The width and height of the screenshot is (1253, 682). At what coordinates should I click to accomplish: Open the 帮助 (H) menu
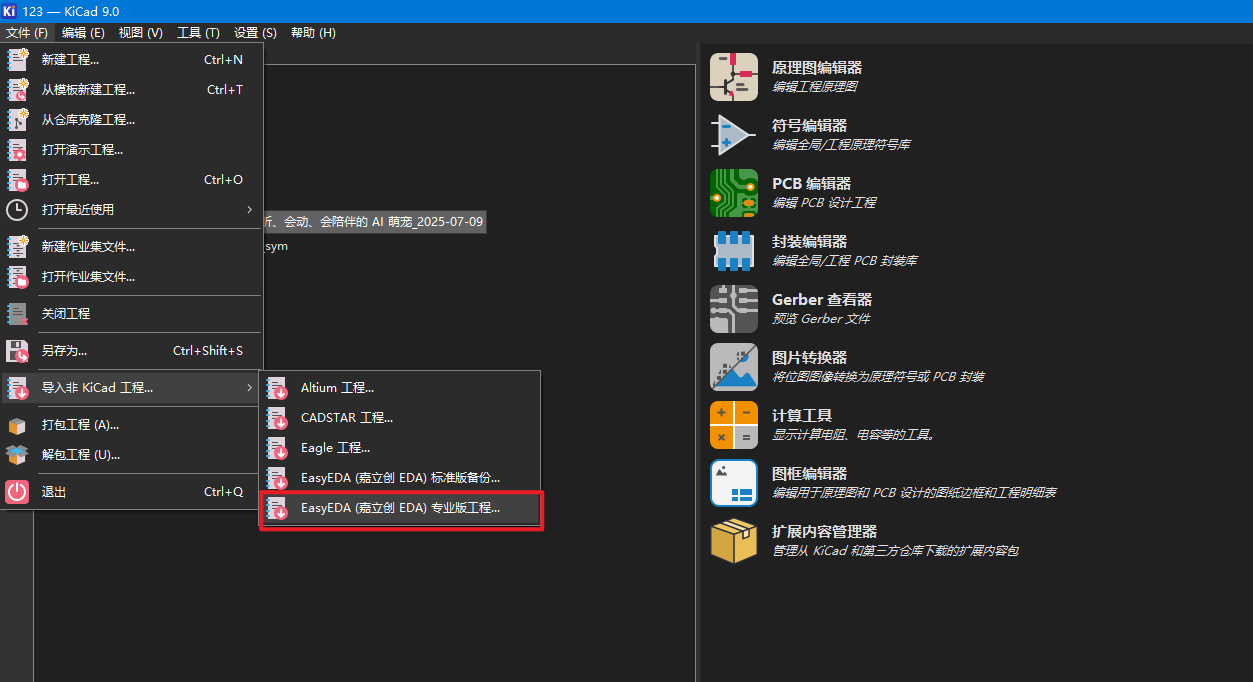(313, 33)
